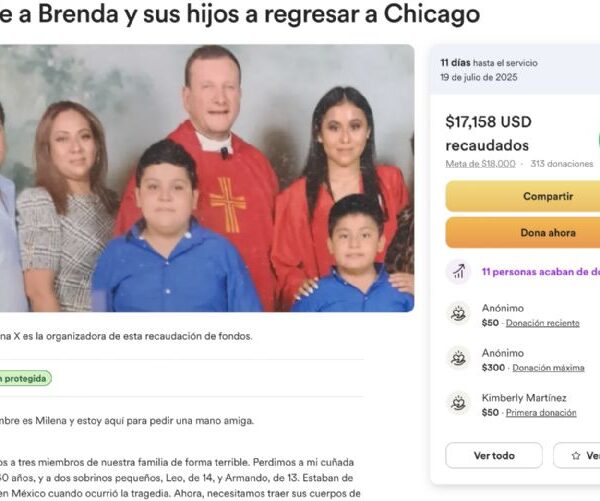Image resolution: width=600 pixels, height=501 pixels.
Task: Open full donations list via Ver todo
Action: pos(494,455)
